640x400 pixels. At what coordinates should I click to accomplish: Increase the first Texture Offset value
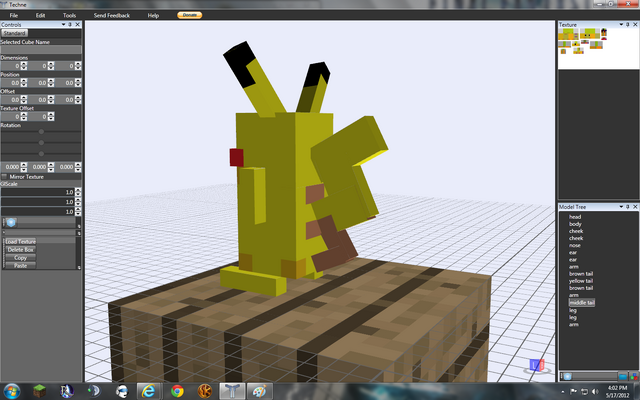tap(24, 115)
